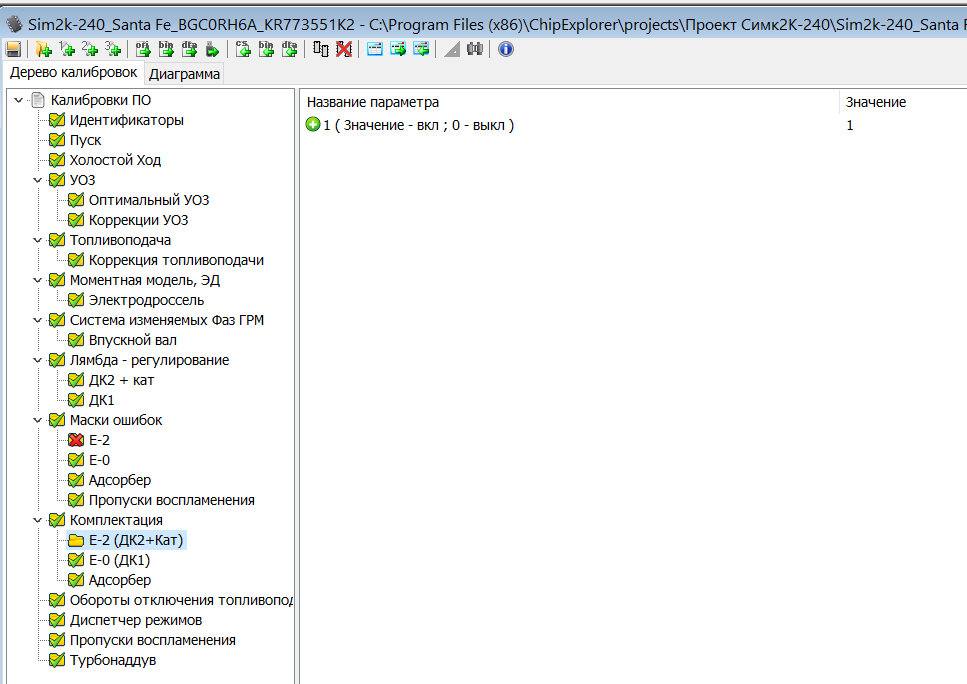The width and height of the screenshot is (967, 684).
Task: Click the 'cs' checksum import toolbar icon
Action: (243, 49)
